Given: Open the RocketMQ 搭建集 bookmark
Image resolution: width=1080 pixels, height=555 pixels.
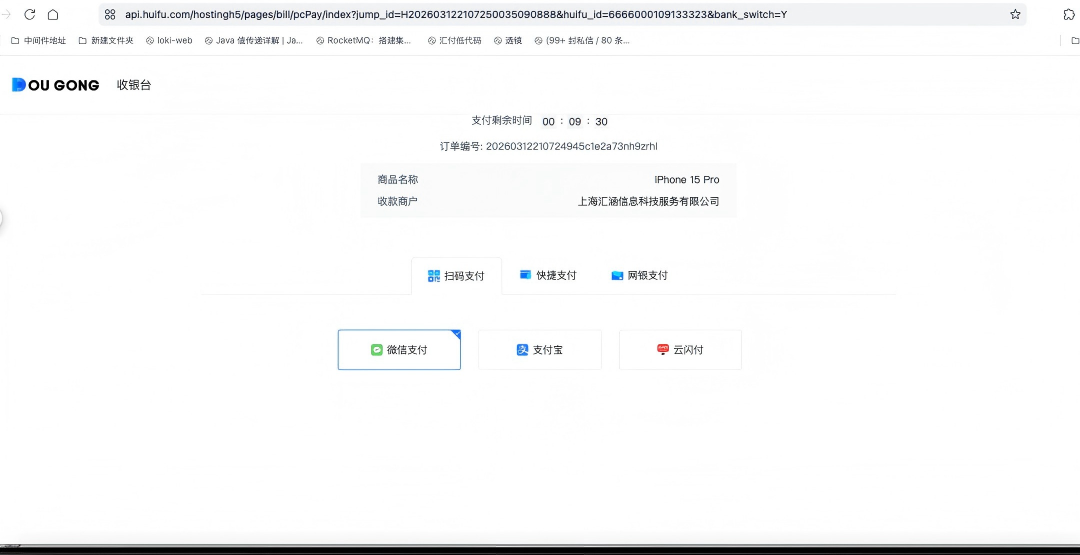Looking at the screenshot, I should pyautogui.click(x=364, y=41).
